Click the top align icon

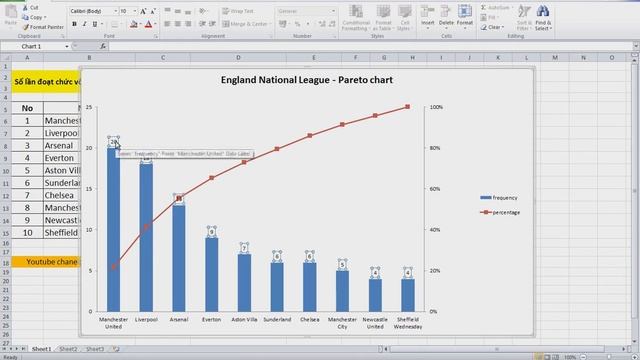click(167, 11)
